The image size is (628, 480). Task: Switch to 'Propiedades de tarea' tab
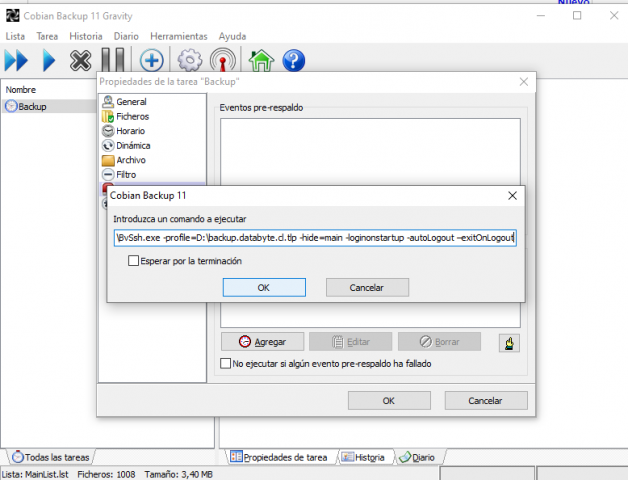tap(279, 457)
